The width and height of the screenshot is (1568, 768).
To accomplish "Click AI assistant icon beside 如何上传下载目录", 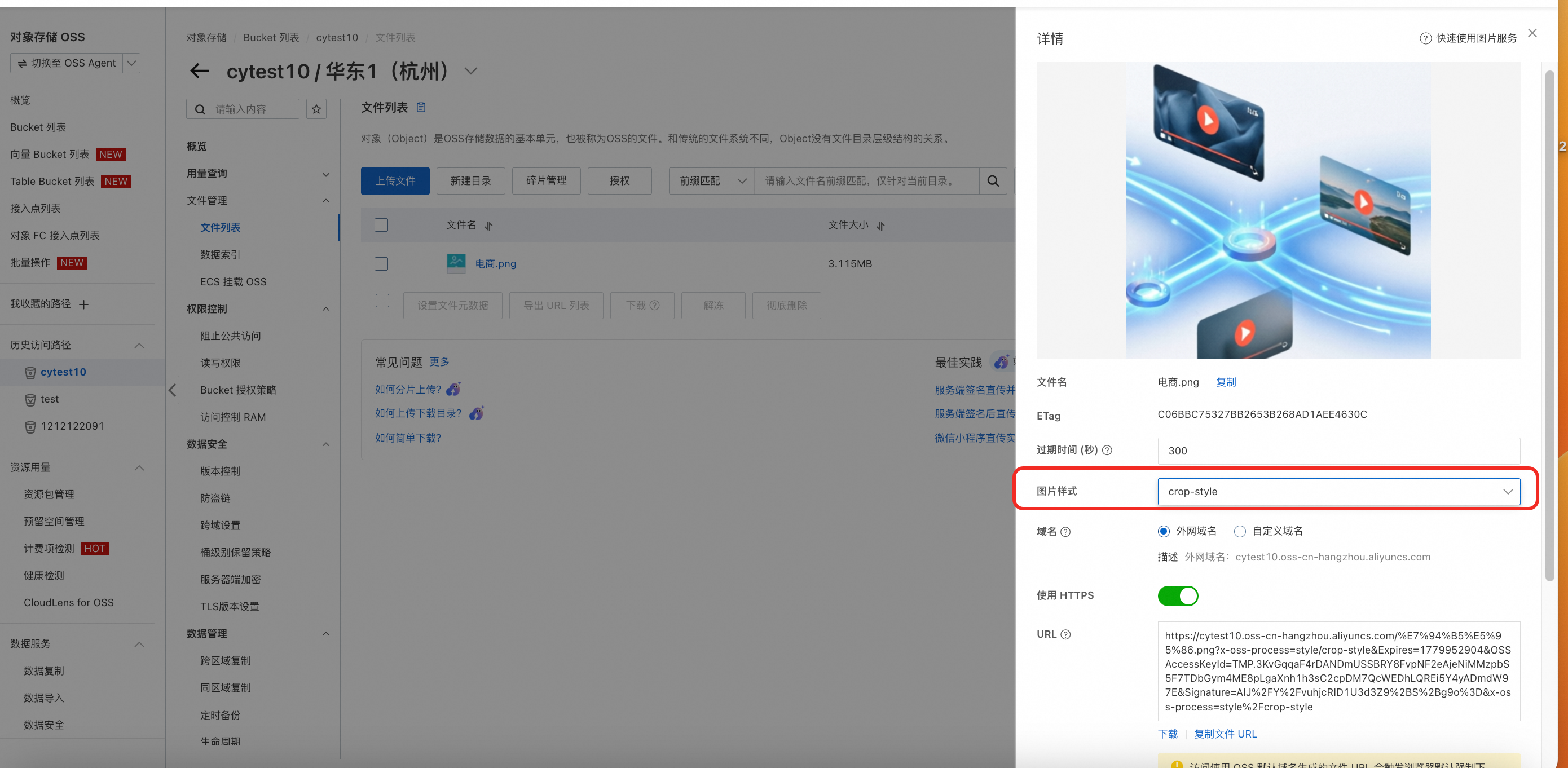I will point(476,413).
